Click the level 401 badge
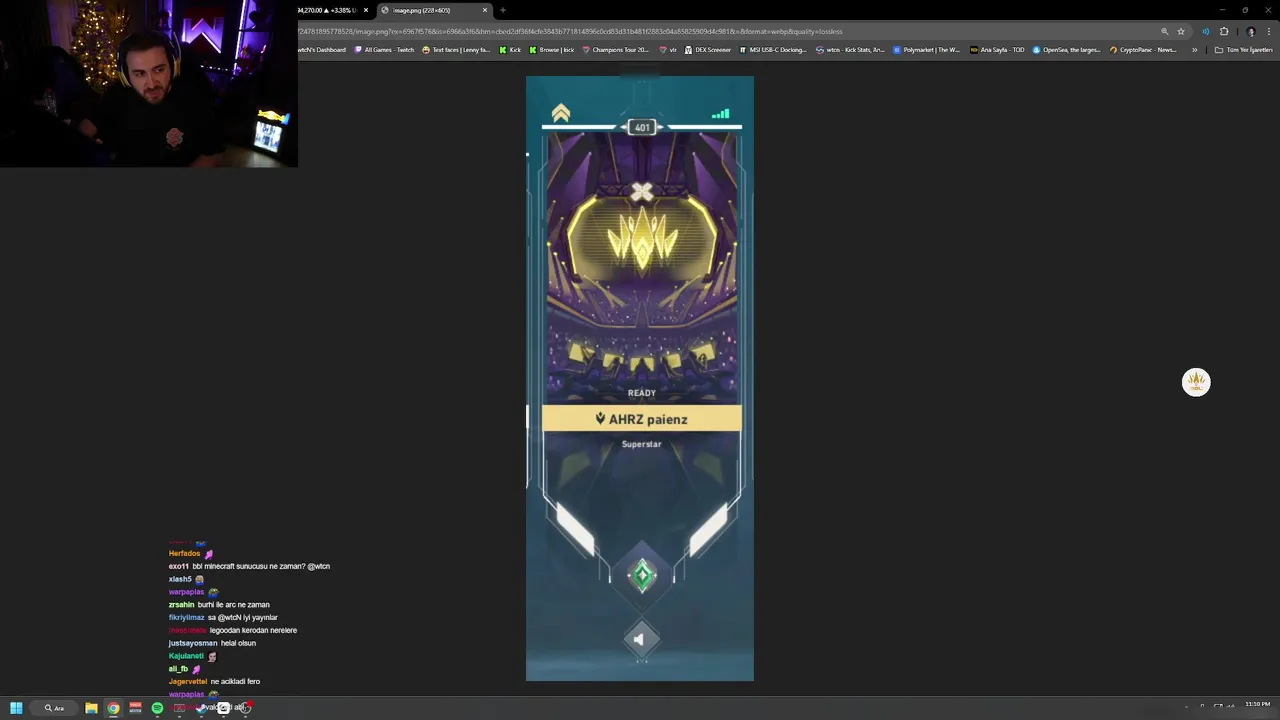The width and height of the screenshot is (1280, 720). (642, 127)
